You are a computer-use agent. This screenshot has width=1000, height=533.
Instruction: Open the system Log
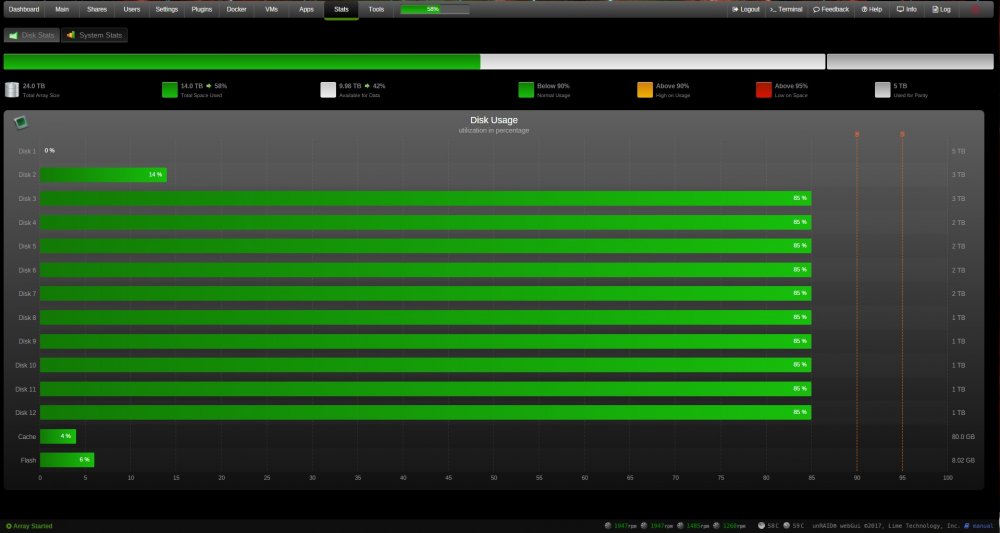click(x=941, y=10)
